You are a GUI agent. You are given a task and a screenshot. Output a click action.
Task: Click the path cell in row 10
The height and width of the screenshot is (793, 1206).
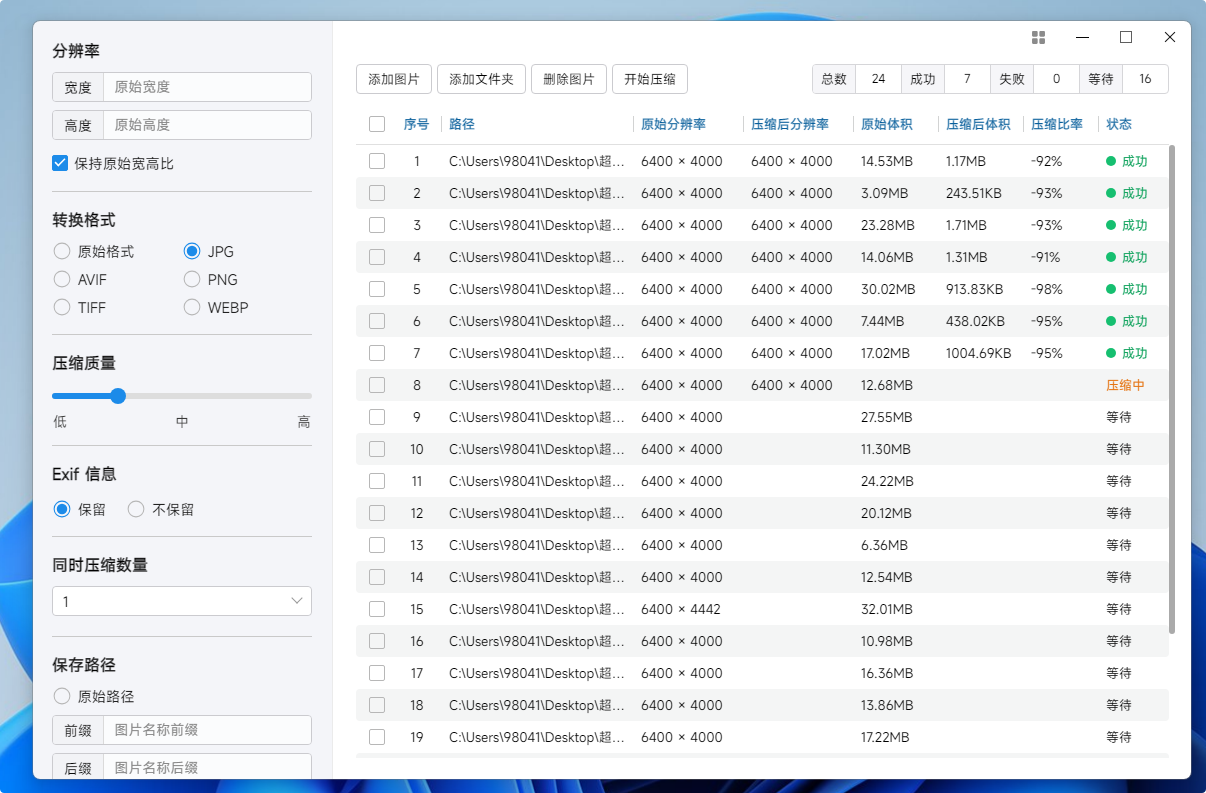[537, 449]
